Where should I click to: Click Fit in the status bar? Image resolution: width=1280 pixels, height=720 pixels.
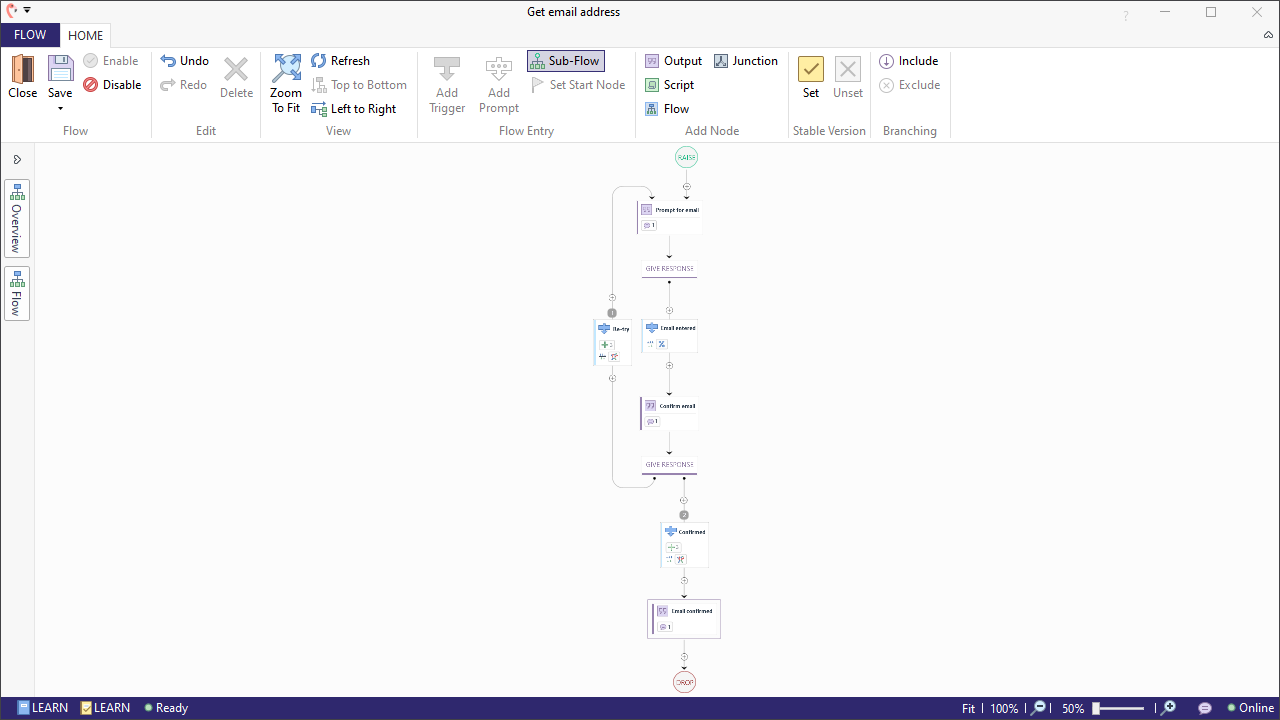coord(968,708)
